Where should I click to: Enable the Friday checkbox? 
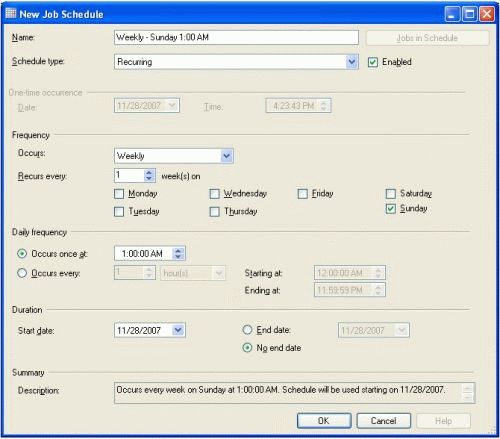click(x=302, y=194)
